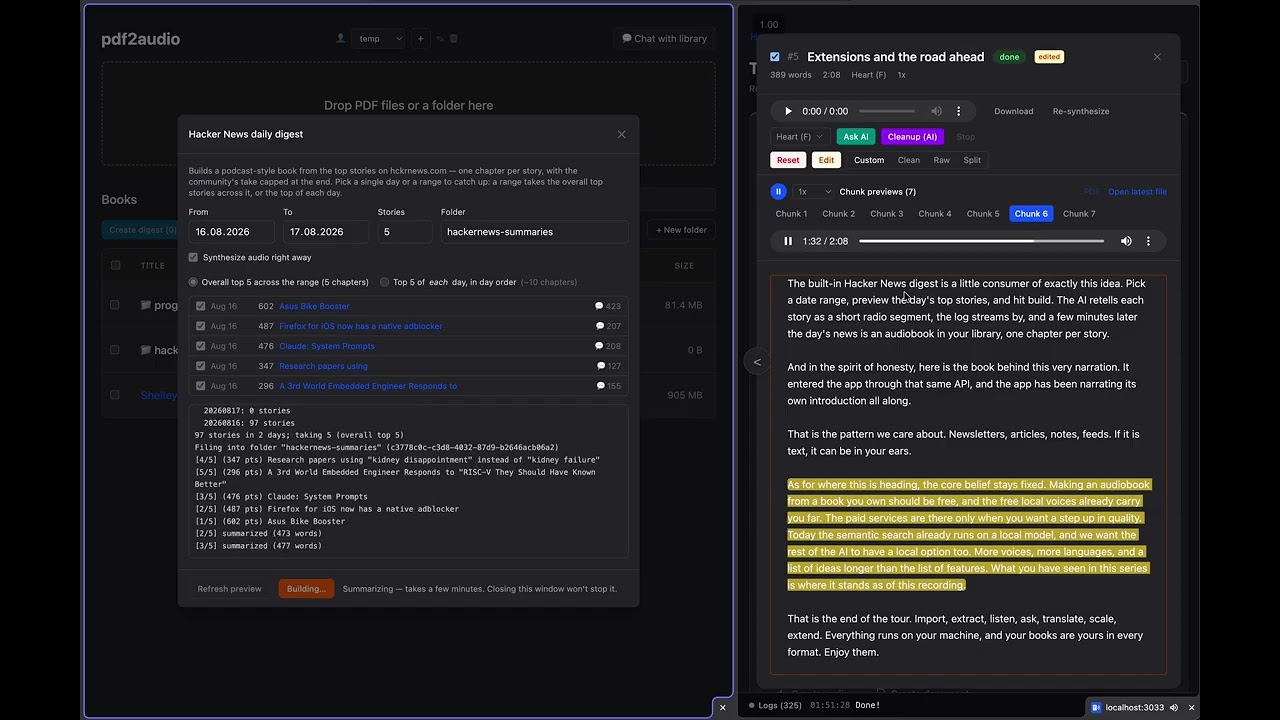Mute the chunk preview player volume
This screenshot has height=720, width=1280.
pos(1126,241)
